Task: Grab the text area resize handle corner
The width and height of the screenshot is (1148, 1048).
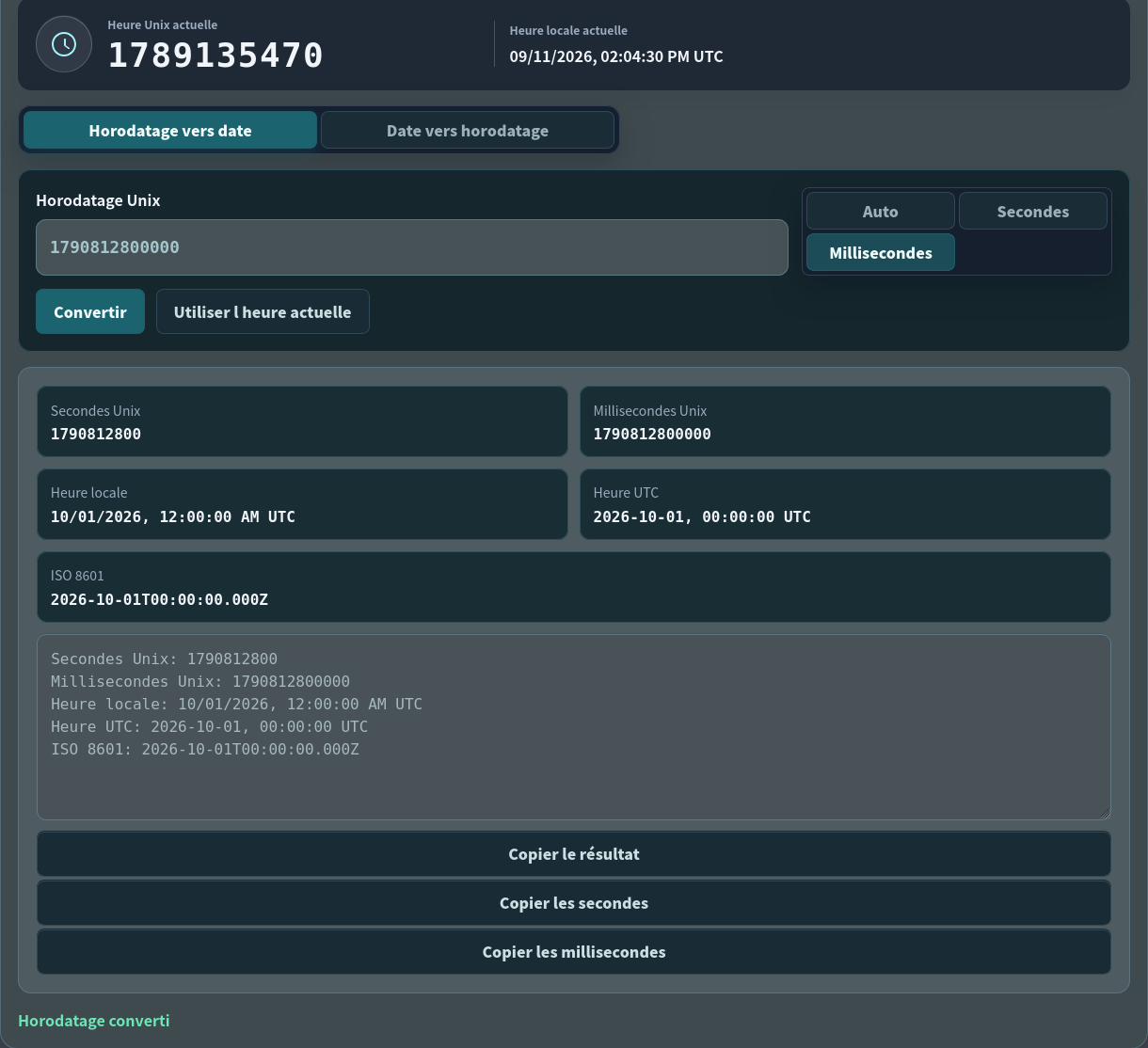Action: coord(1105,814)
